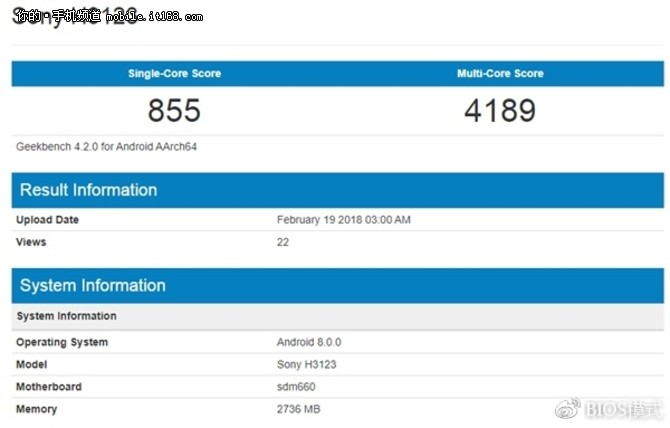Select the model value Sony H3123

pyautogui.click(x=306, y=364)
